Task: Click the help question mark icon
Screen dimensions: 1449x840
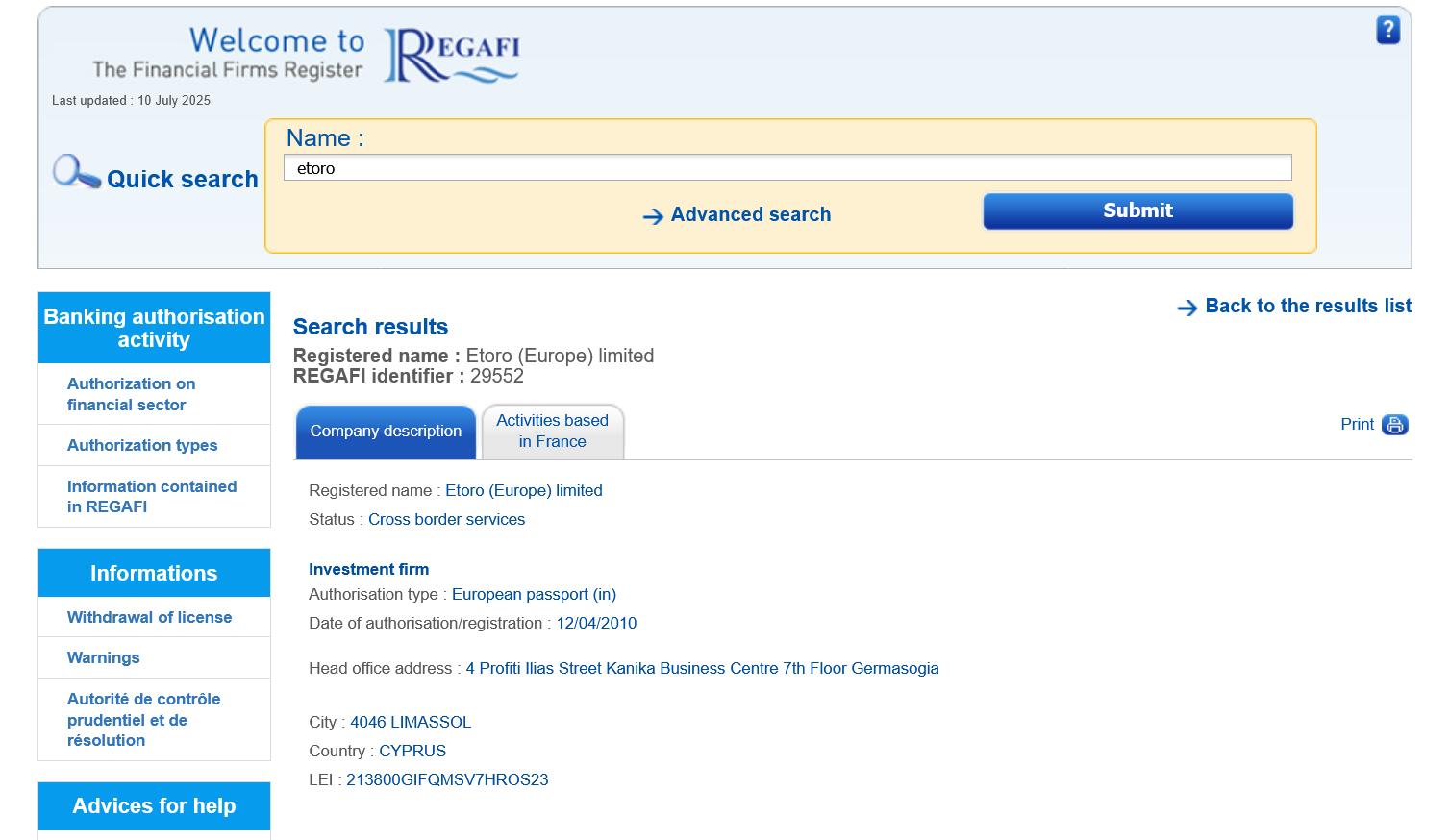Action: 1387,31
